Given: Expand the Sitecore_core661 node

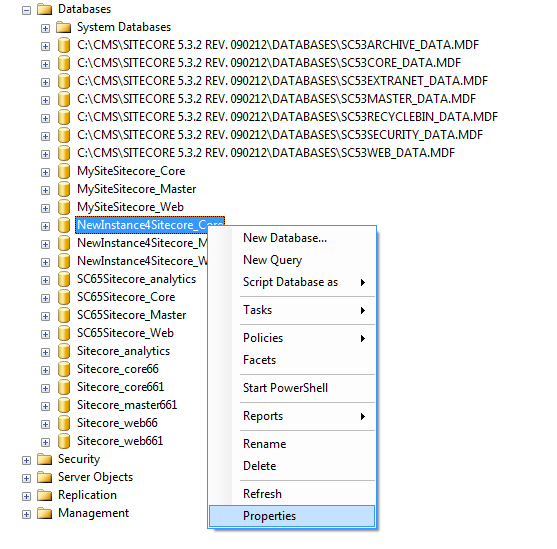Looking at the screenshot, I should [x=45, y=388].
